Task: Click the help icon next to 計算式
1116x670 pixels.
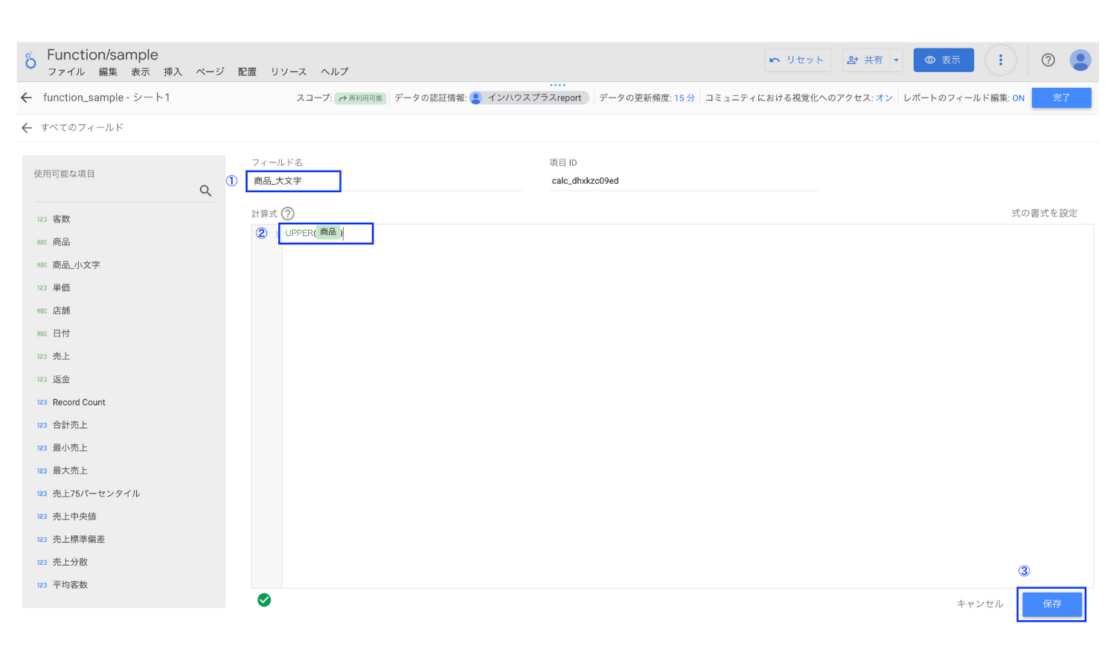Action: 287,213
